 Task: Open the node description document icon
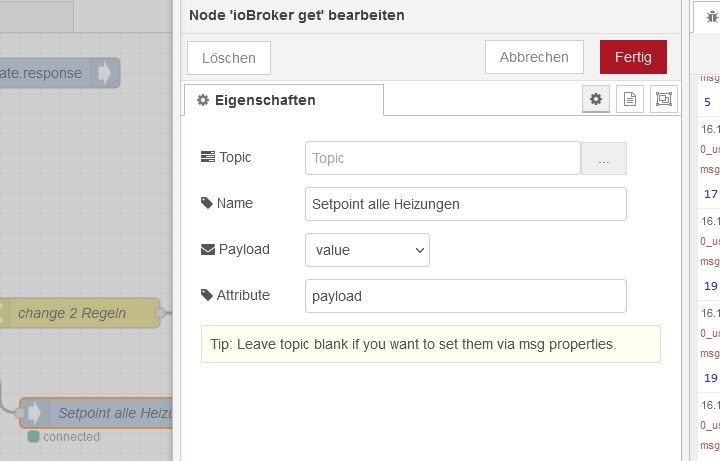[629, 99]
